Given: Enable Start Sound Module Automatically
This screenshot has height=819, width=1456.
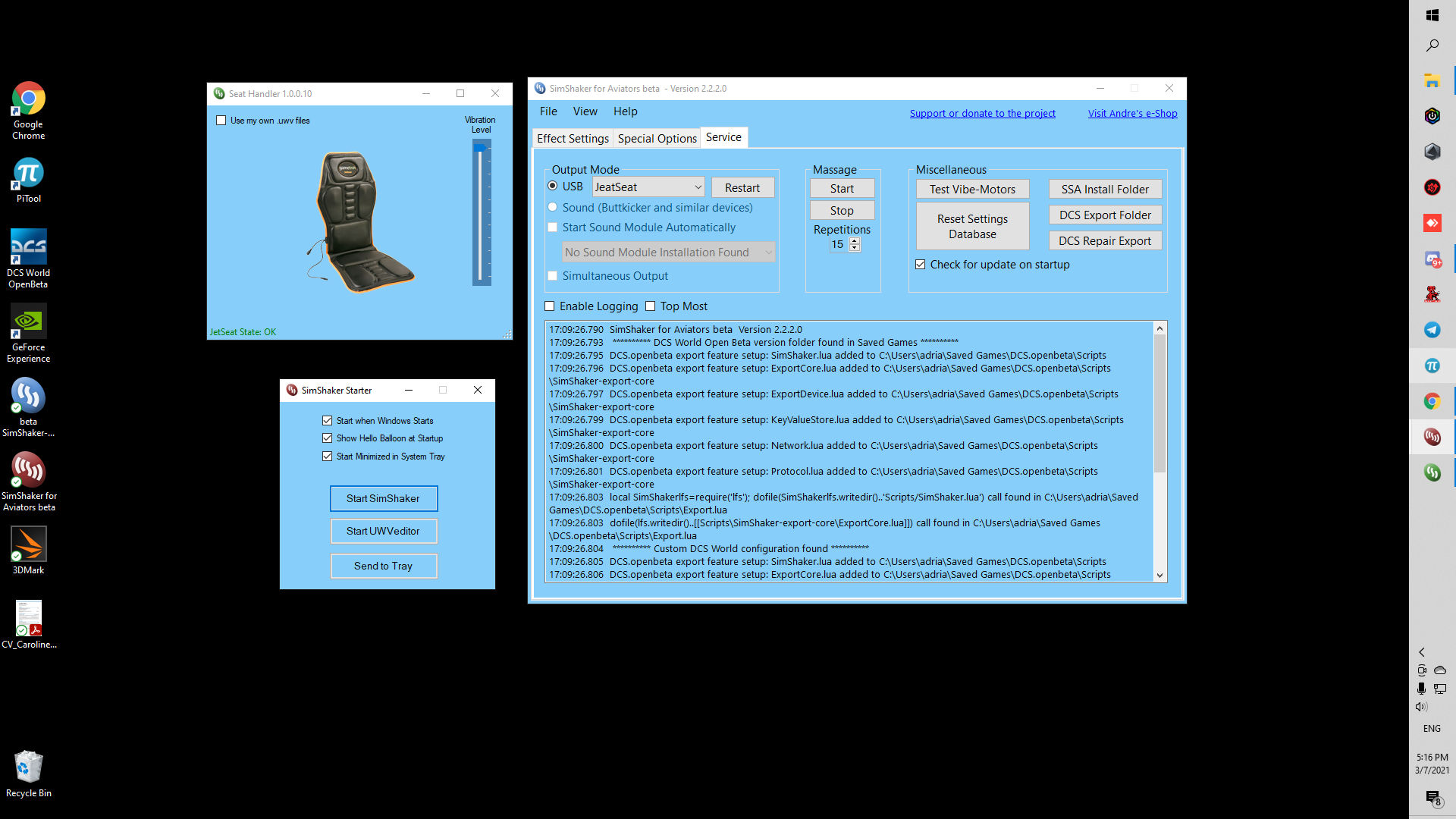Looking at the screenshot, I should point(552,227).
